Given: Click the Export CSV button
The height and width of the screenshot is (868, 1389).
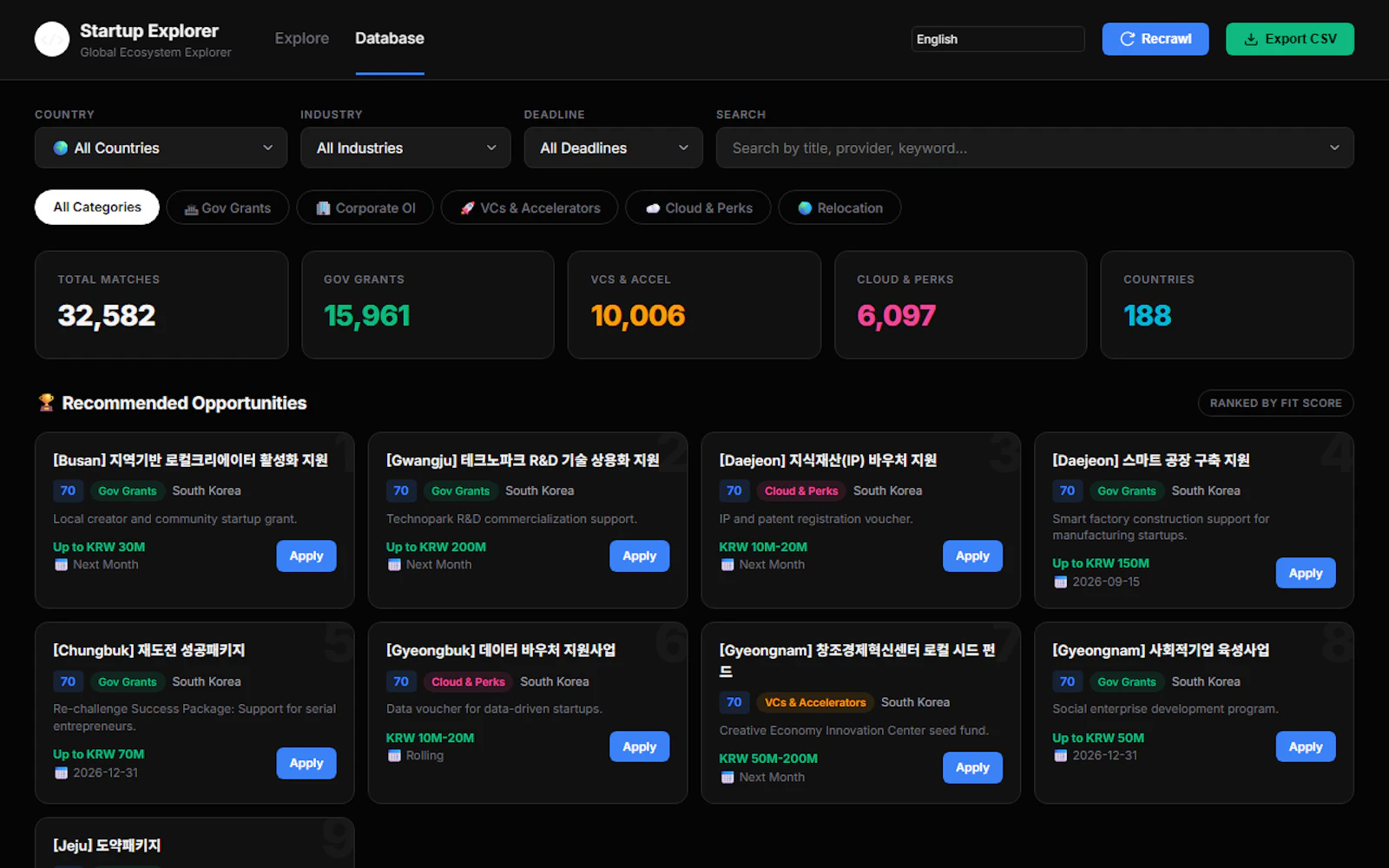Looking at the screenshot, I should click(1290, 39).
